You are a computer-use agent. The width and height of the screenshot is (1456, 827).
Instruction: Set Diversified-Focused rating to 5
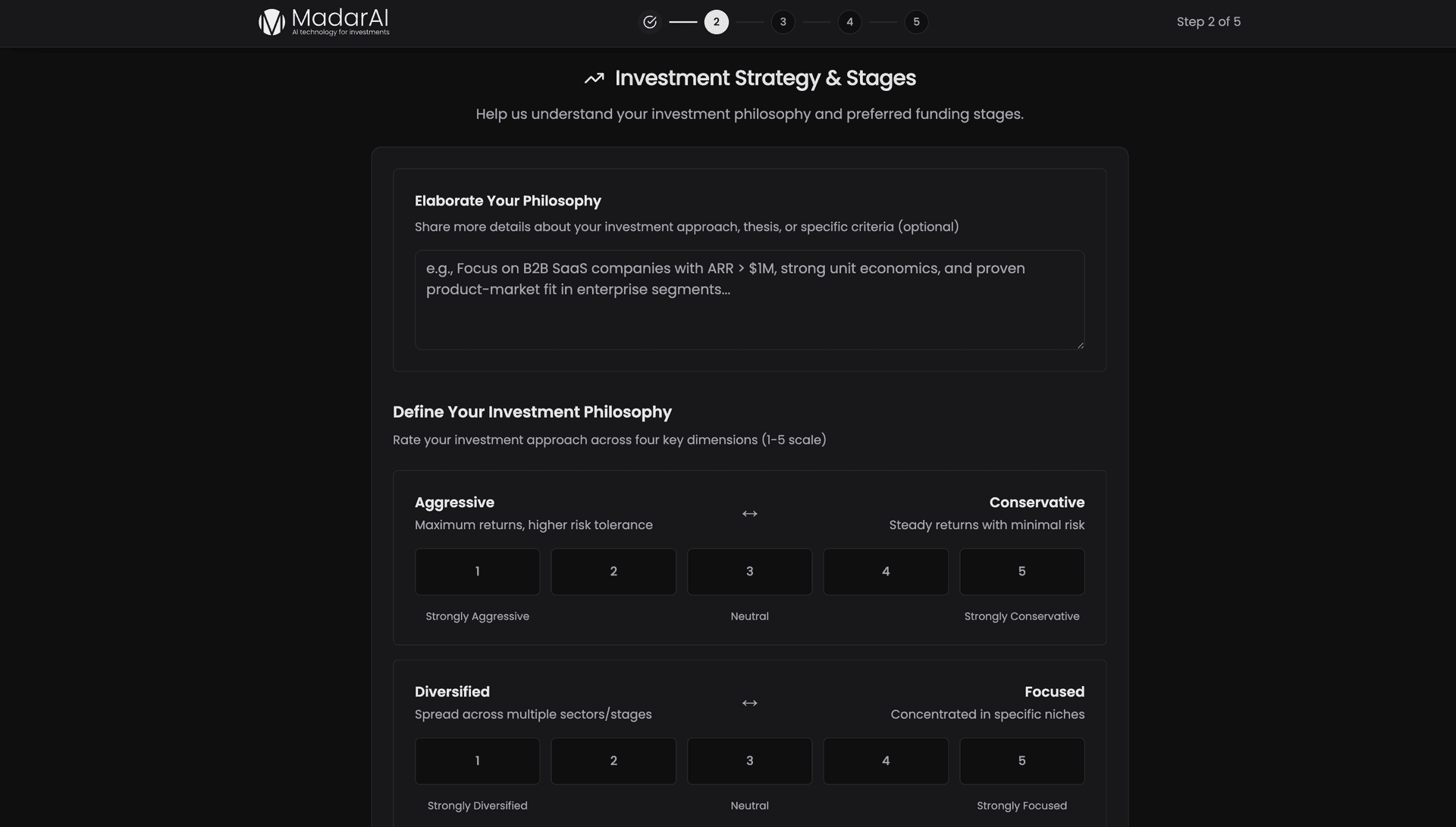tap(1021, 761)
